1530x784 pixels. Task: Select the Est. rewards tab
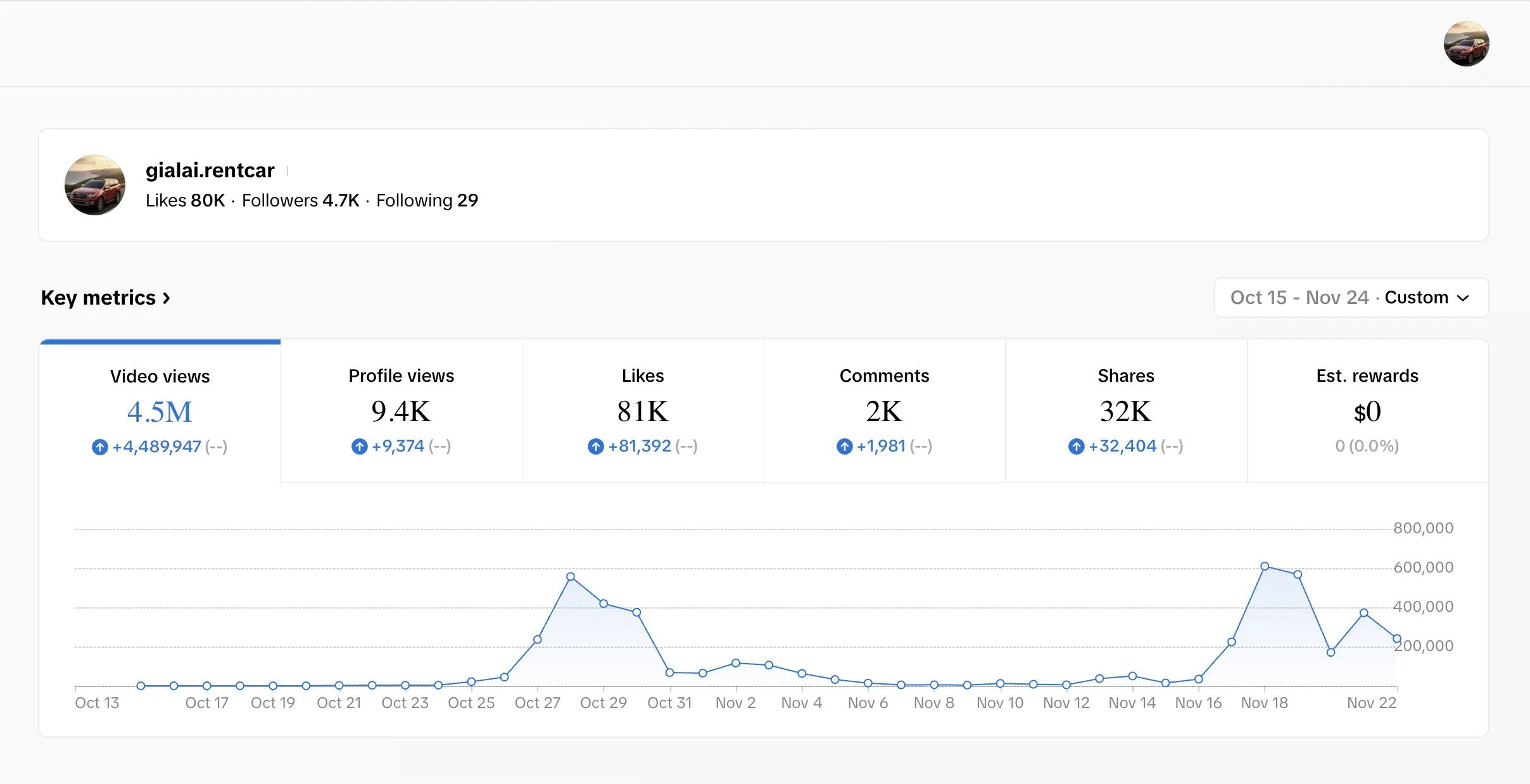pos(1368,412)
